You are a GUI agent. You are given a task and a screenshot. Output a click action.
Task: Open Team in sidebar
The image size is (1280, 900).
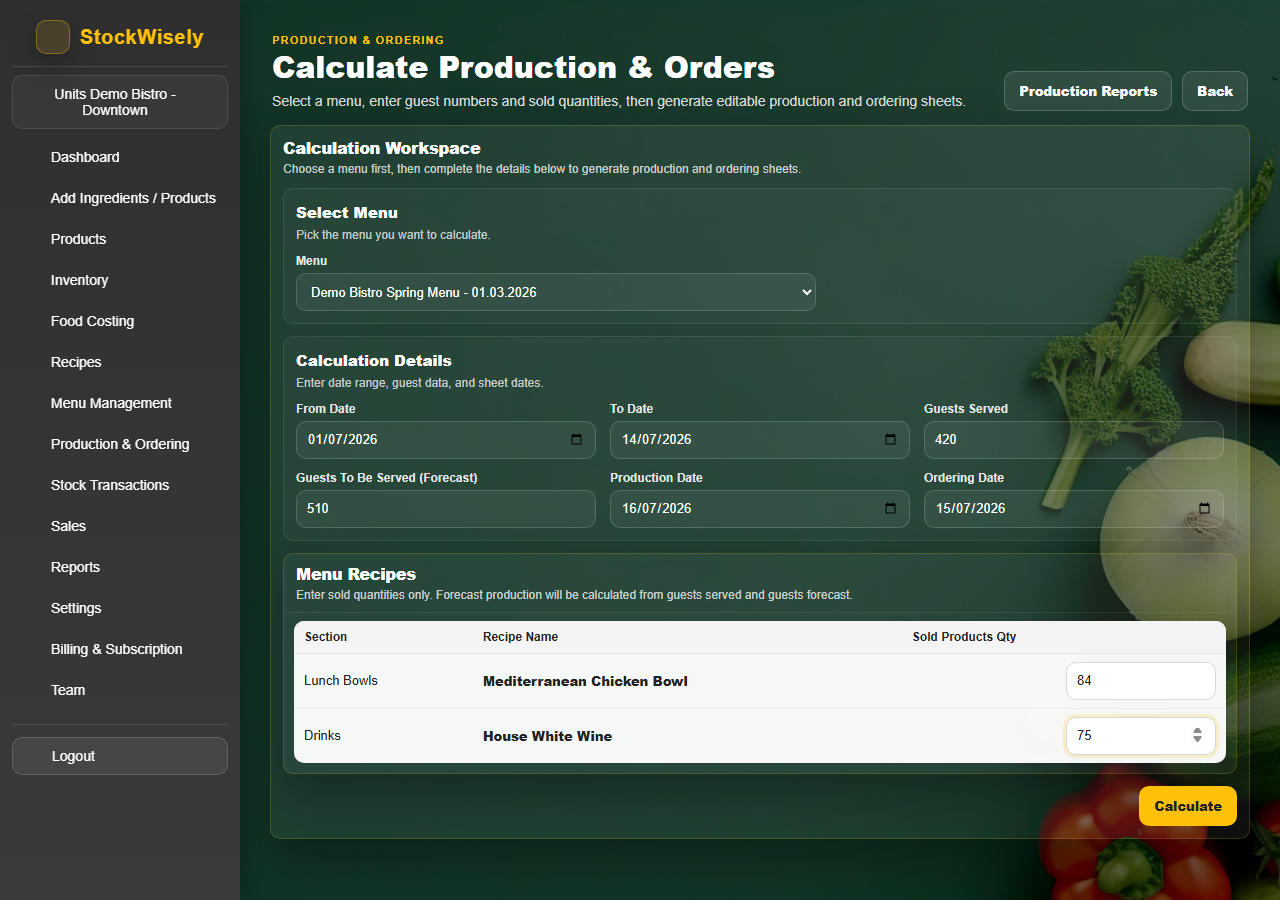tap(68, 690)
